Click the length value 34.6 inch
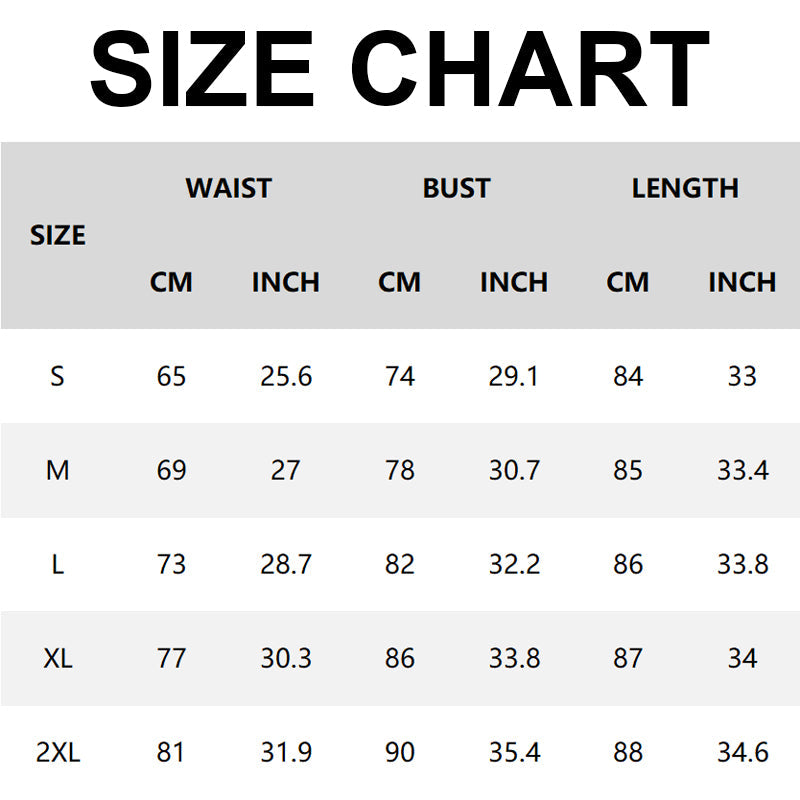This screenshot has width=800, height=800. coord(742,752)
